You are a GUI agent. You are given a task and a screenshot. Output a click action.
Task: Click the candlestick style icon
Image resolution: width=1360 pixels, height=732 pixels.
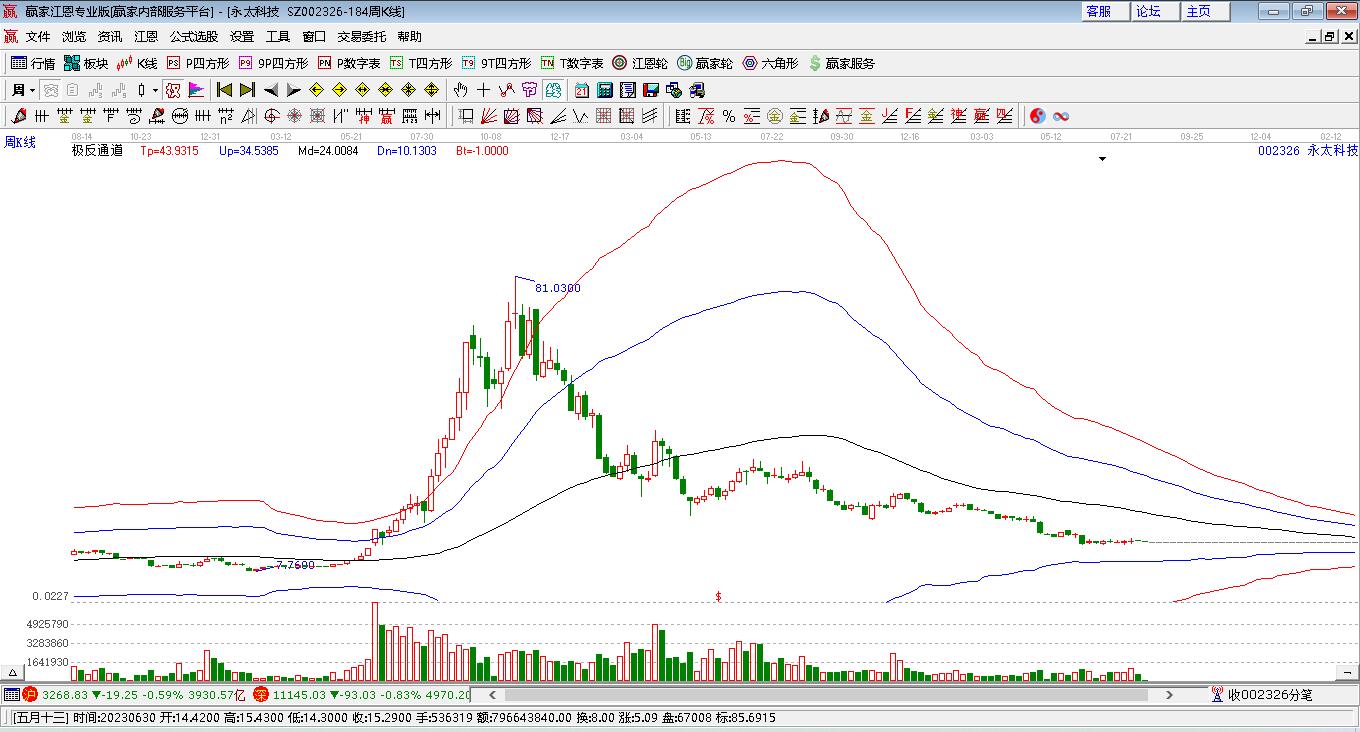pos(142,90)
